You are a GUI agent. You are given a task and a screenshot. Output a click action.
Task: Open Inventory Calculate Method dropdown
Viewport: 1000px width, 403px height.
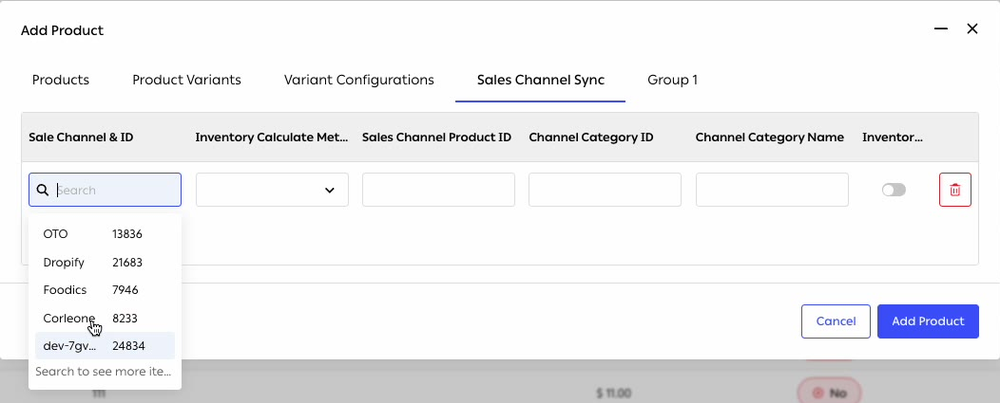tap(272, 190)
